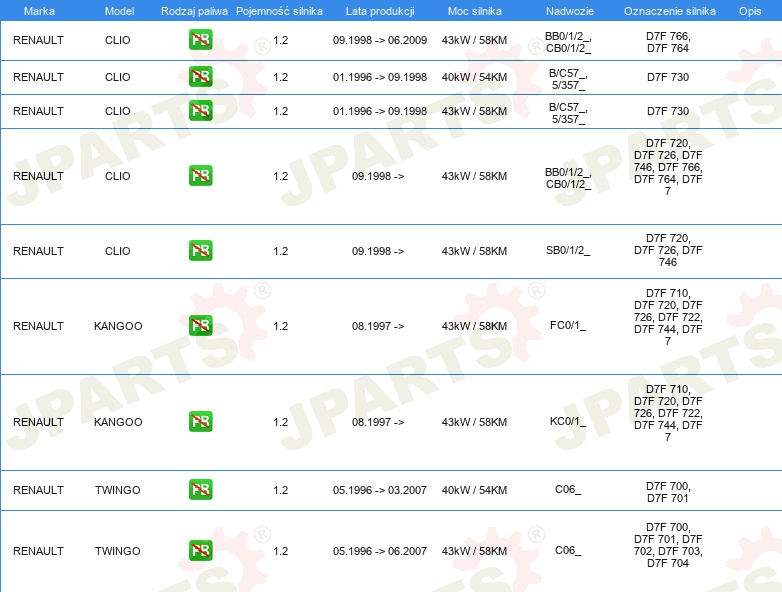Click KANGOO model in FC0/1_ row
This screenshot has width=782, height=592.
[118, 326]
